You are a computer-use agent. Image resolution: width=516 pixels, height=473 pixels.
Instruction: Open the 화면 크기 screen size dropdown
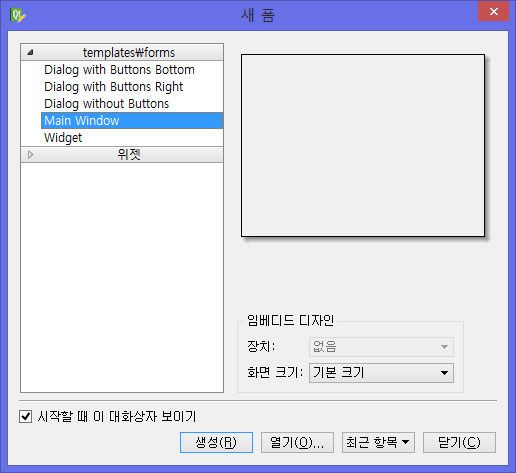pos(381,373)
